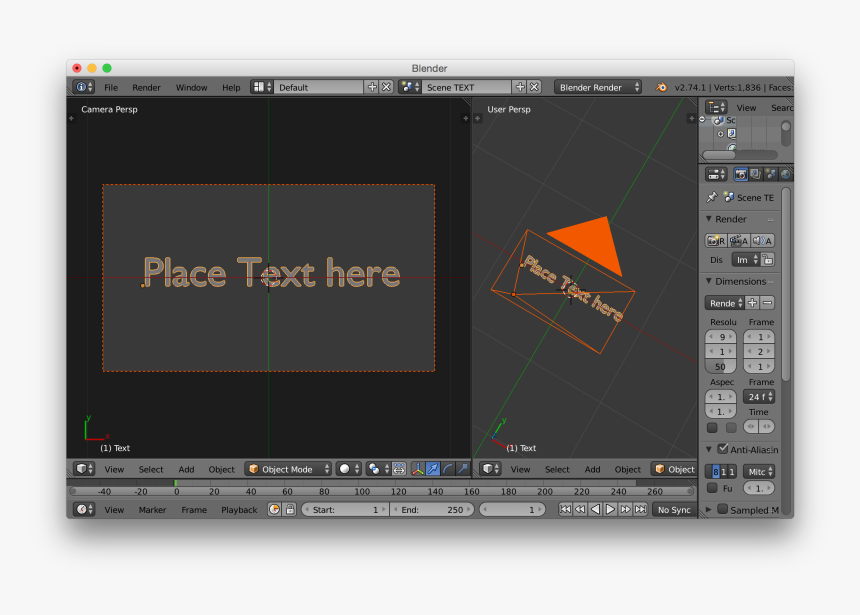Add a new screen layout
860x615 pixels.
pos(372,87)
